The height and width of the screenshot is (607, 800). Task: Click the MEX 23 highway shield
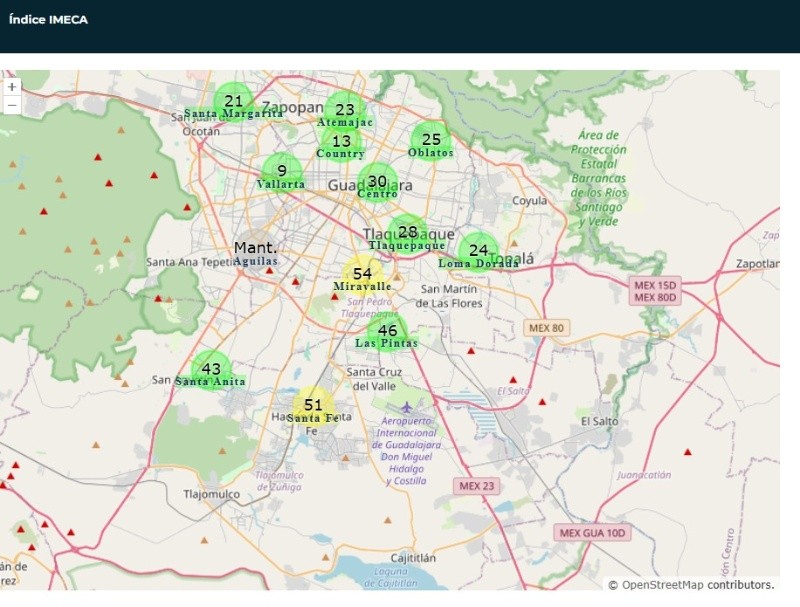(476, 486)
